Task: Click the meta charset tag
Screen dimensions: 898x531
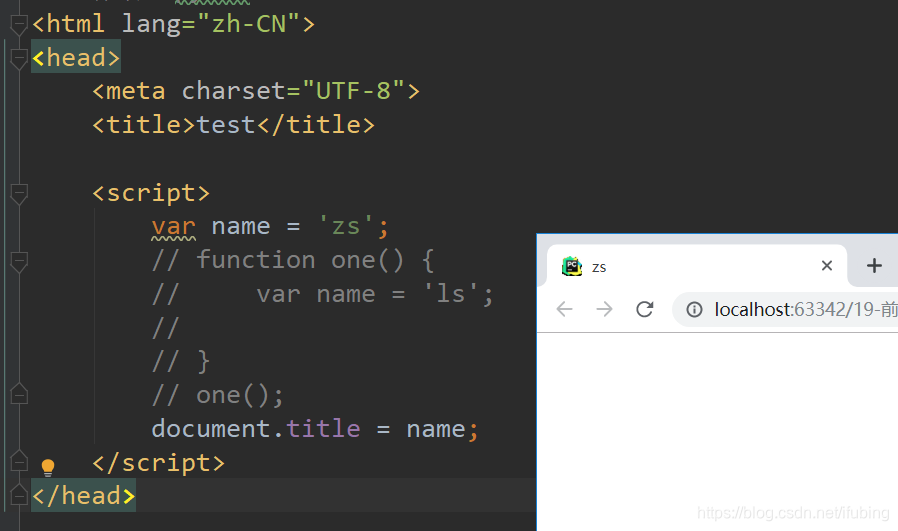Action: point(256,91)
